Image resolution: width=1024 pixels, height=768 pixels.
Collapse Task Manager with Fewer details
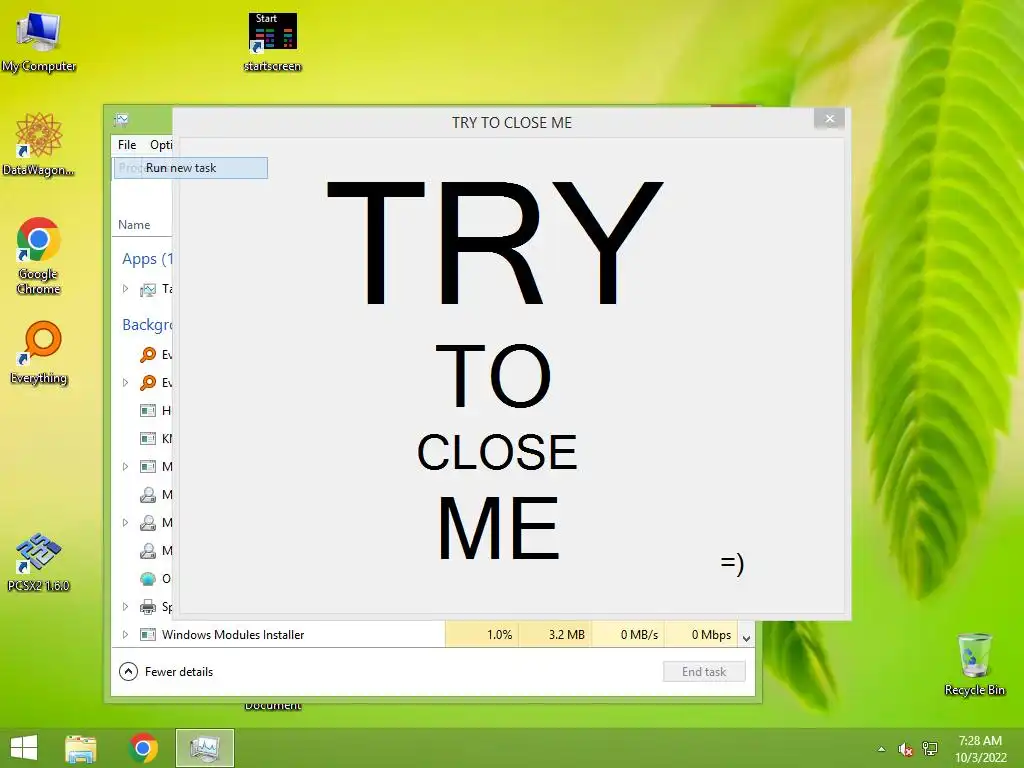167,671
